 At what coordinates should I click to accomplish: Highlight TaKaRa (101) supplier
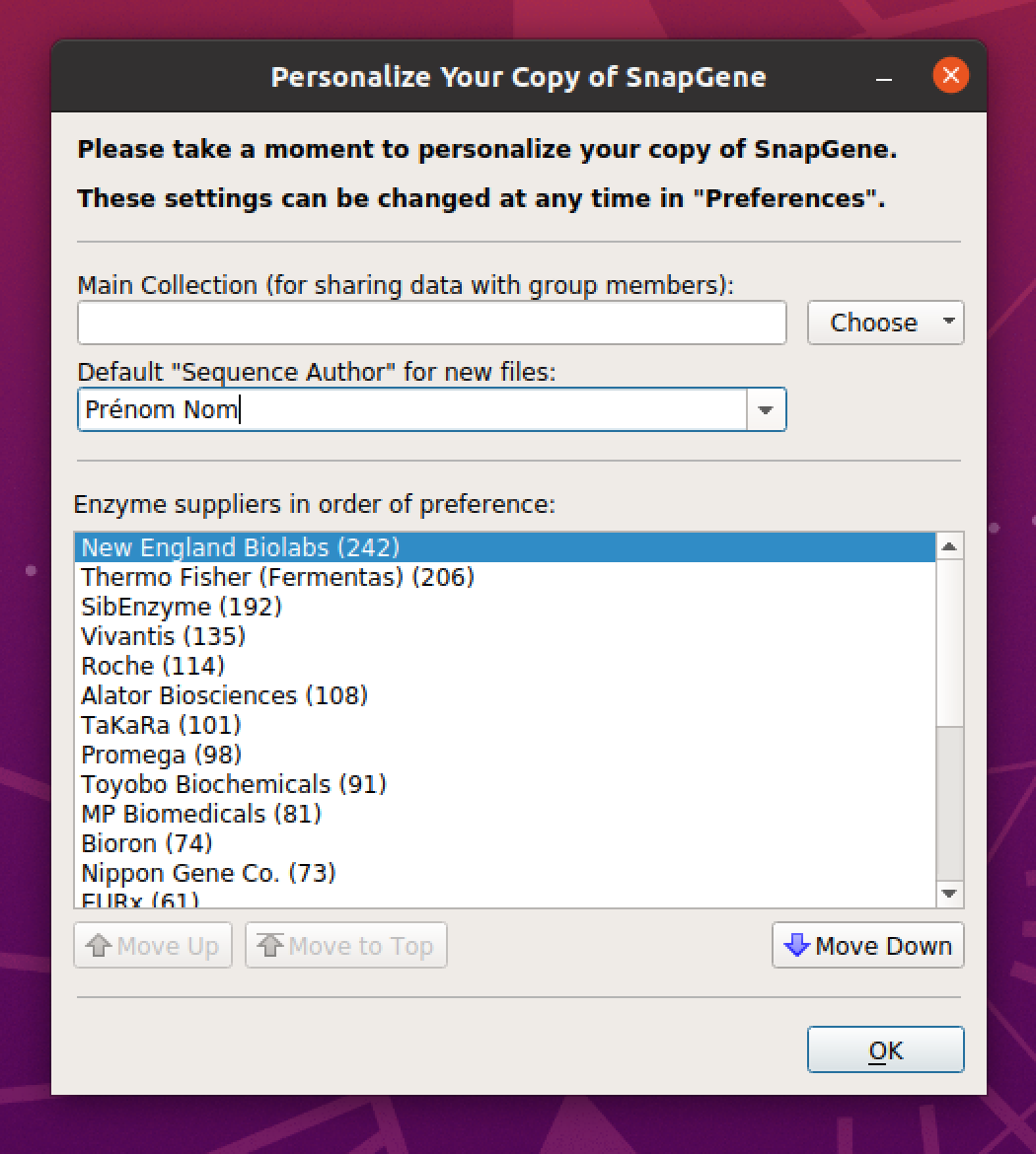[161, 725]
